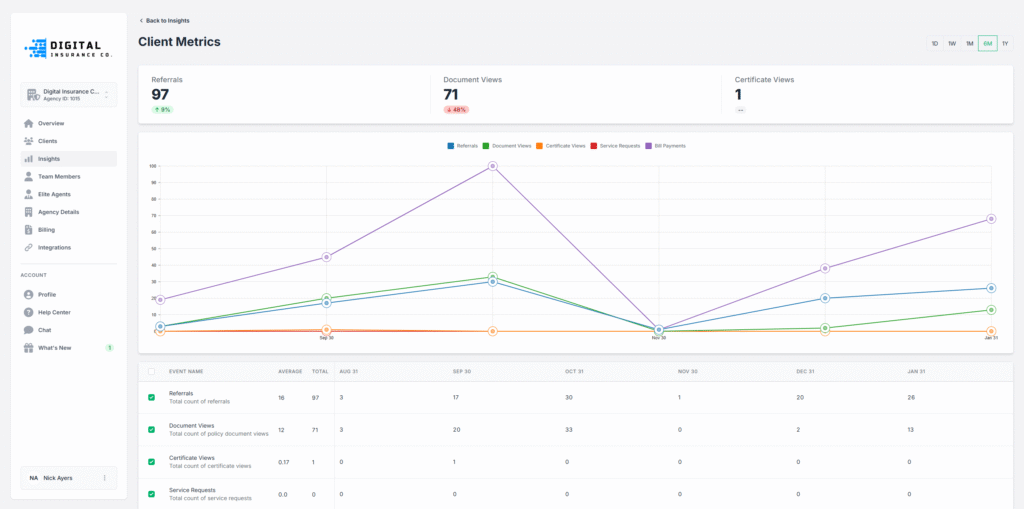This screenshot has width=1024, height=509.
Task: Uncheck the Referrals row checkbox
Action: coord(152,397)
